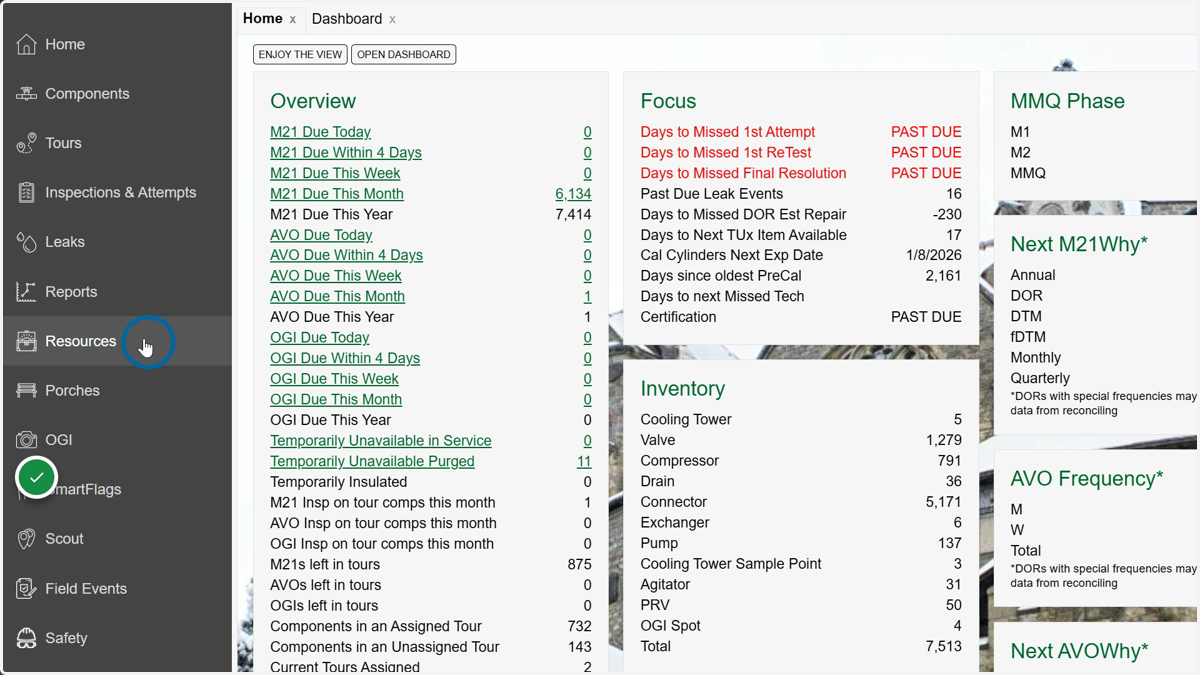Click Components in an Assigned Tour row

431,626
